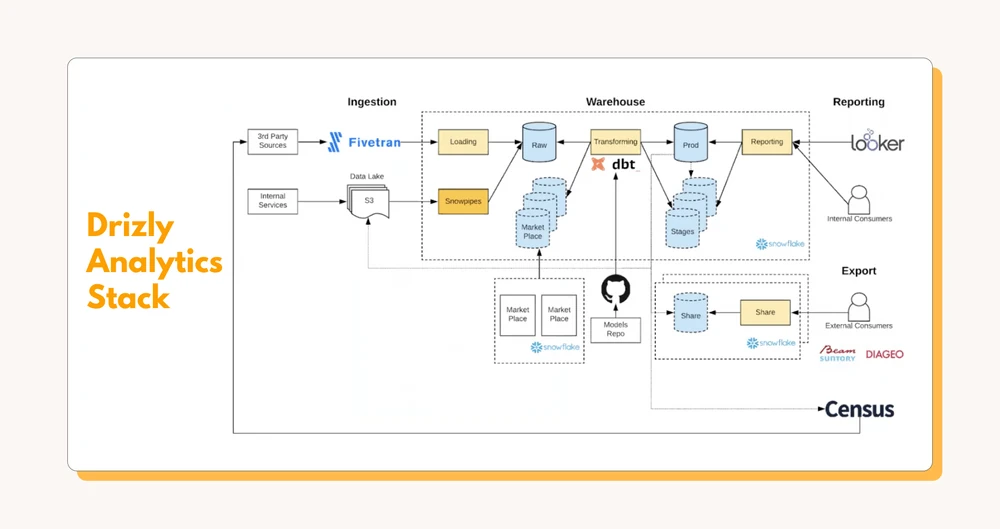Click the Ingestion heading
Viewport: 1000px width, 529px height.
pos(372,102)
